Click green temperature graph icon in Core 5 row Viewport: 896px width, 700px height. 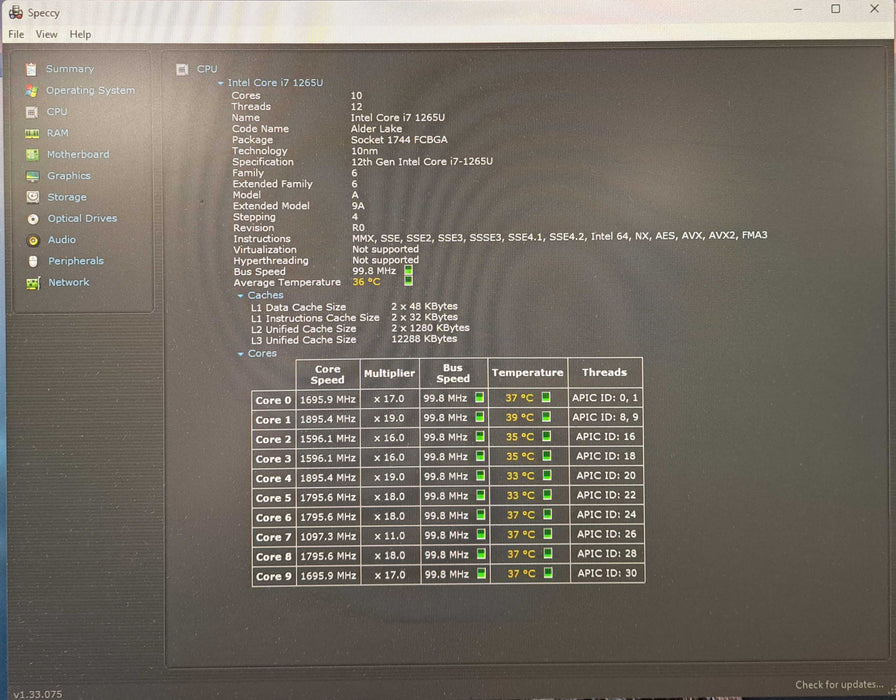click(547, 494)
